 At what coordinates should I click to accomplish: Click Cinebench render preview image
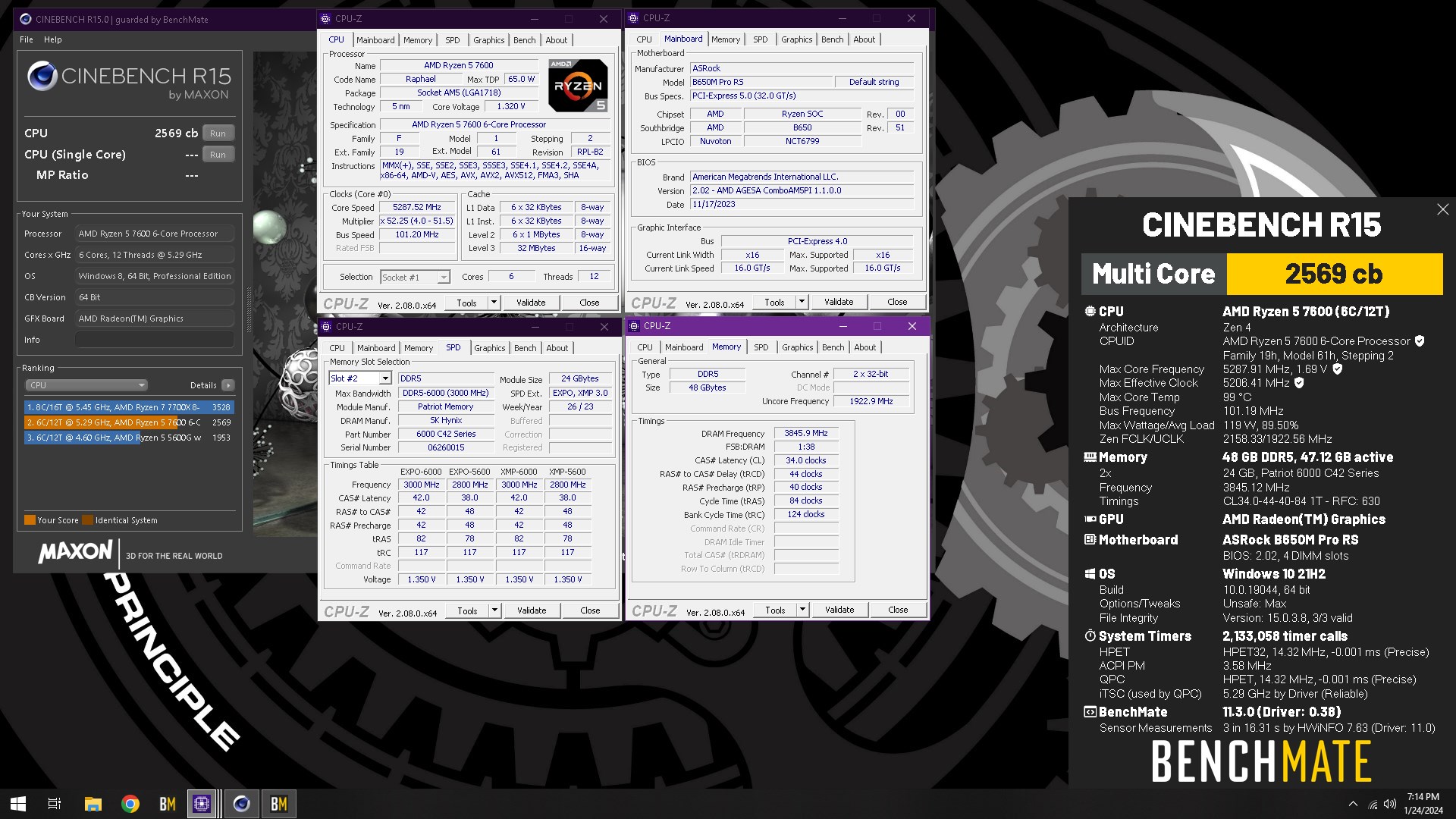(x=284, y=296)
